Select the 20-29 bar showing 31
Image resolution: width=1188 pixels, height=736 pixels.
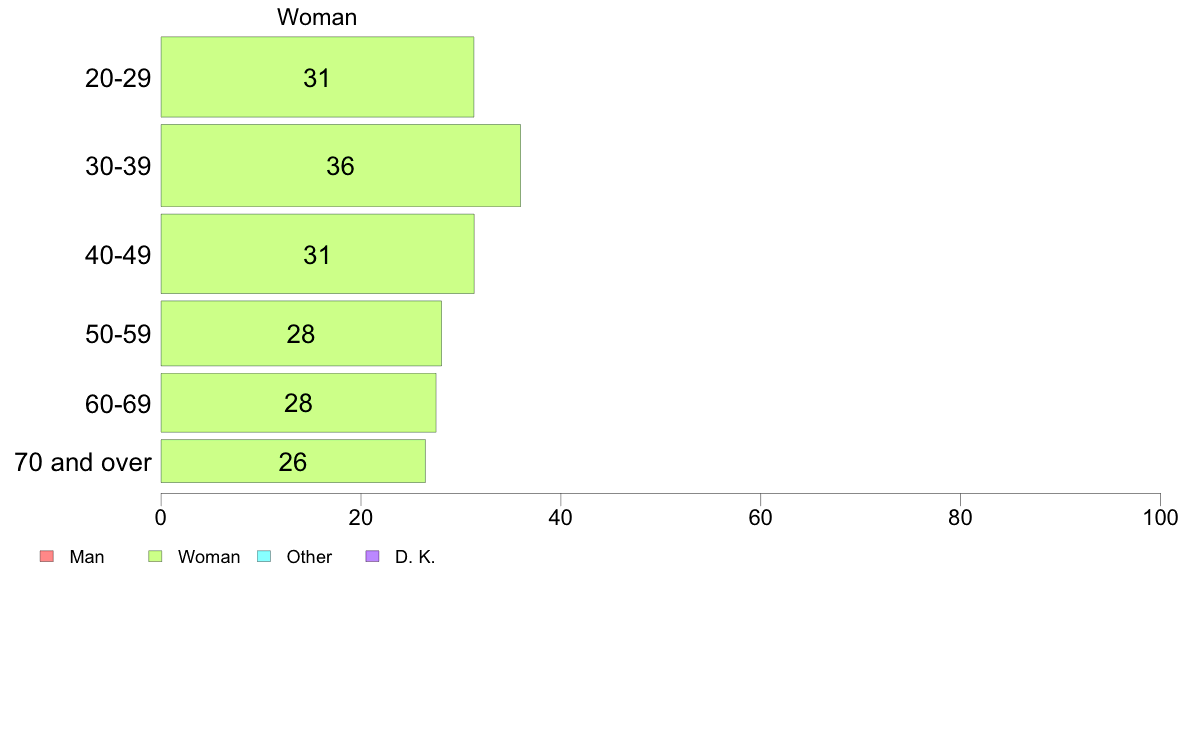point(317,77)
